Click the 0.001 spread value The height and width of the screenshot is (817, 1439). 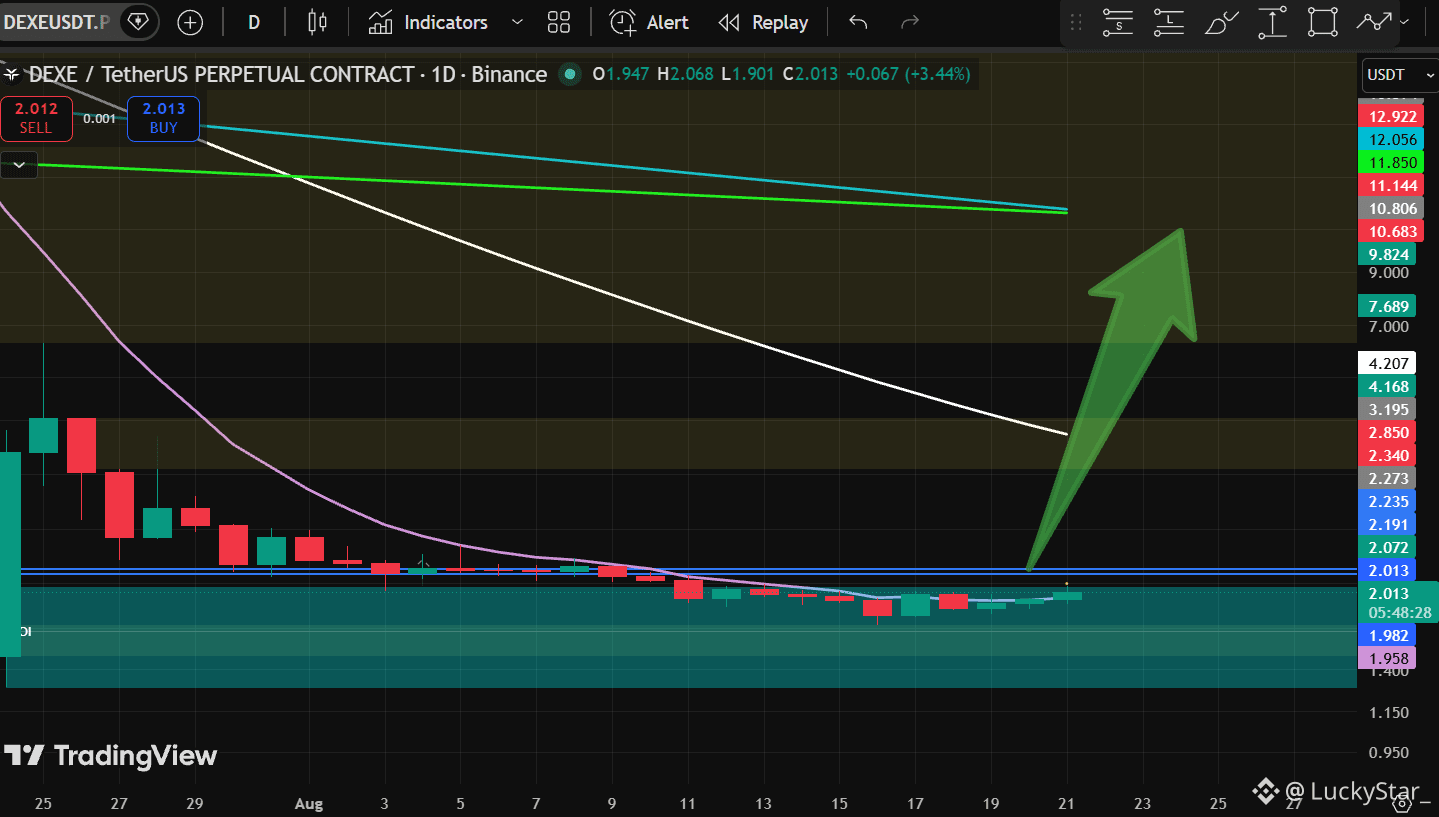click(99, 118)
